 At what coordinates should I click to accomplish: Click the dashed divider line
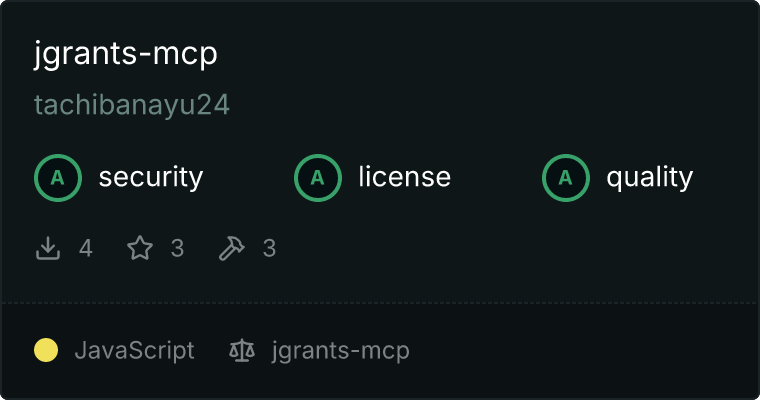[x=380, y=303]
